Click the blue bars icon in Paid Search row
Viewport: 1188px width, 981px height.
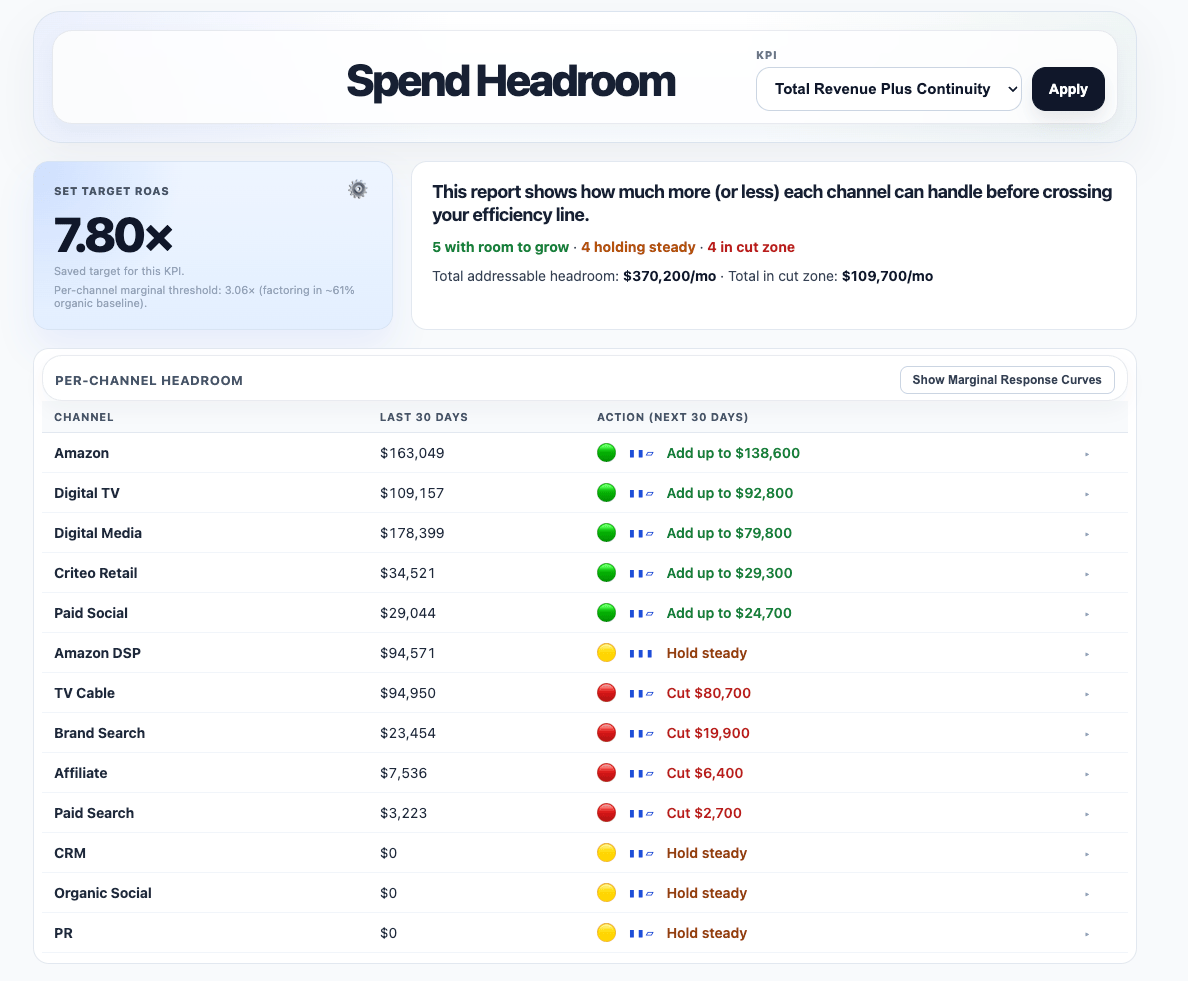tap(641, 814)
